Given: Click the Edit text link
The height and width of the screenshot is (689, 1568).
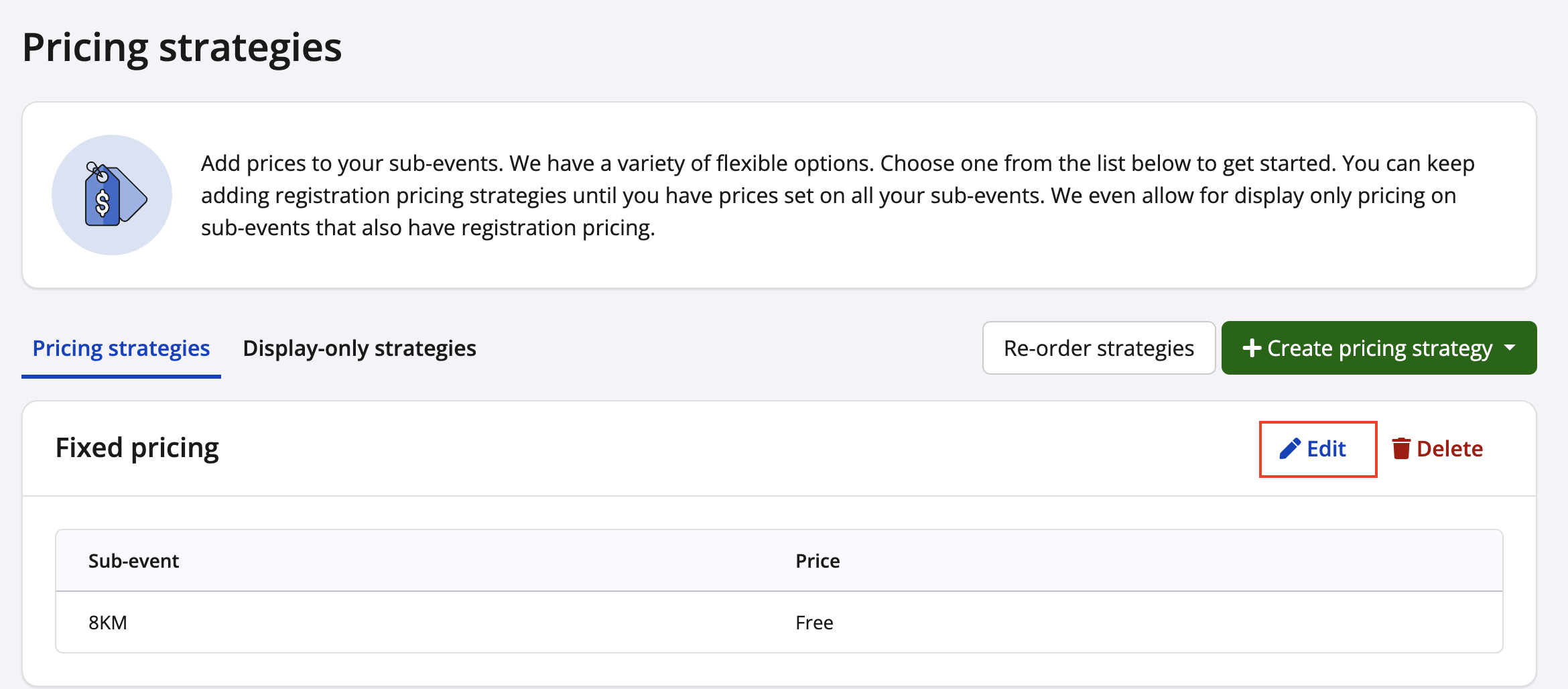Looking at the screenshot, I should point(1326,448).
